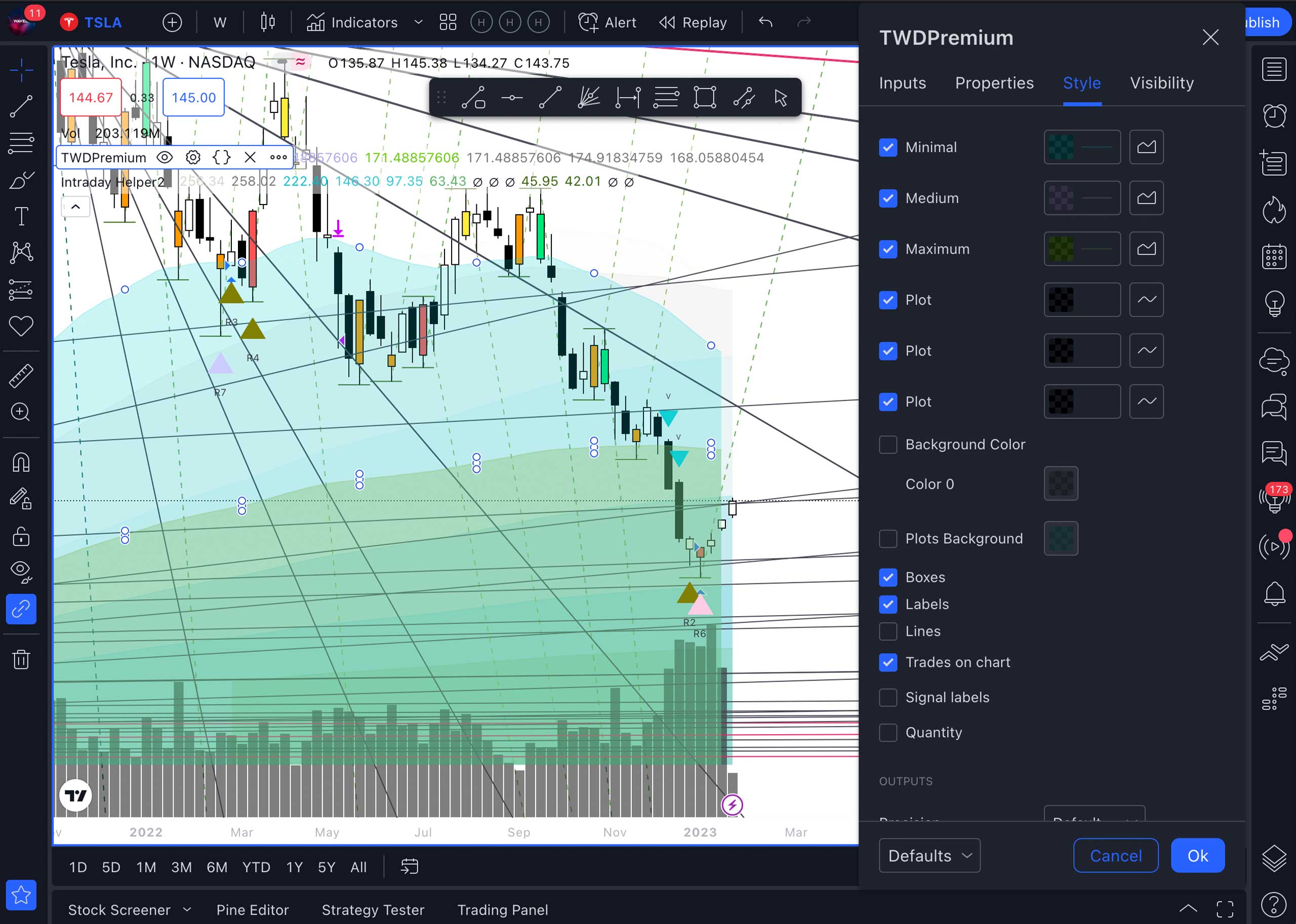Open the W timeframe interval selector

(220, 22)
